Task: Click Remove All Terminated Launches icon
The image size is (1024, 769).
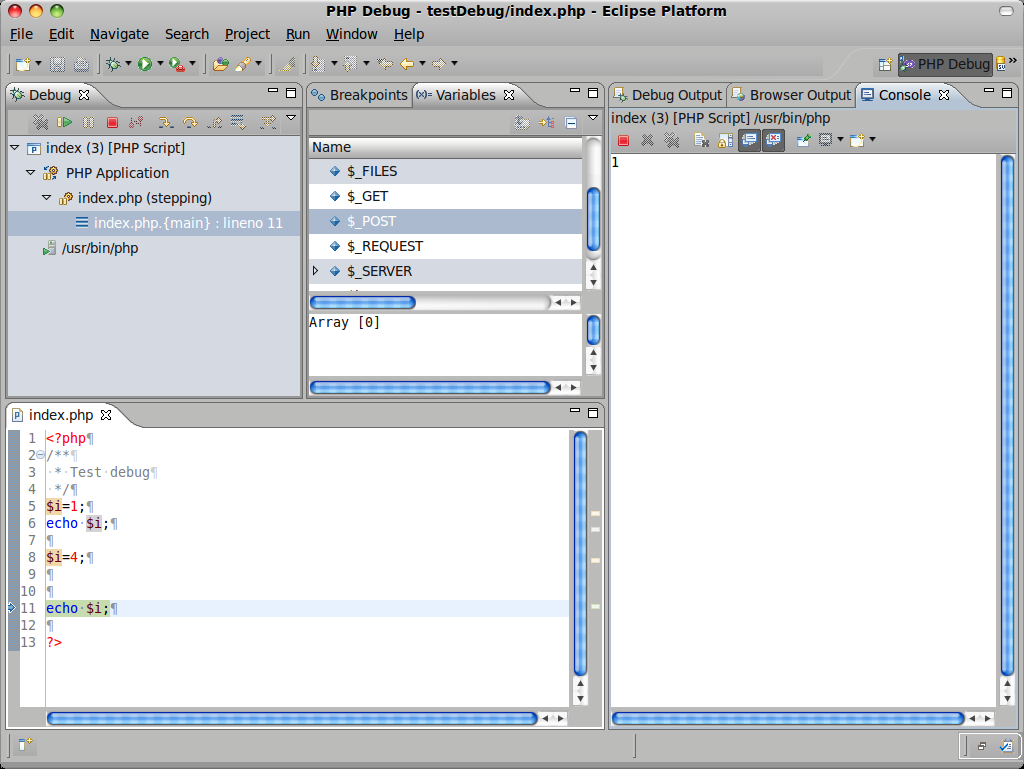Action: coord(40,122)
